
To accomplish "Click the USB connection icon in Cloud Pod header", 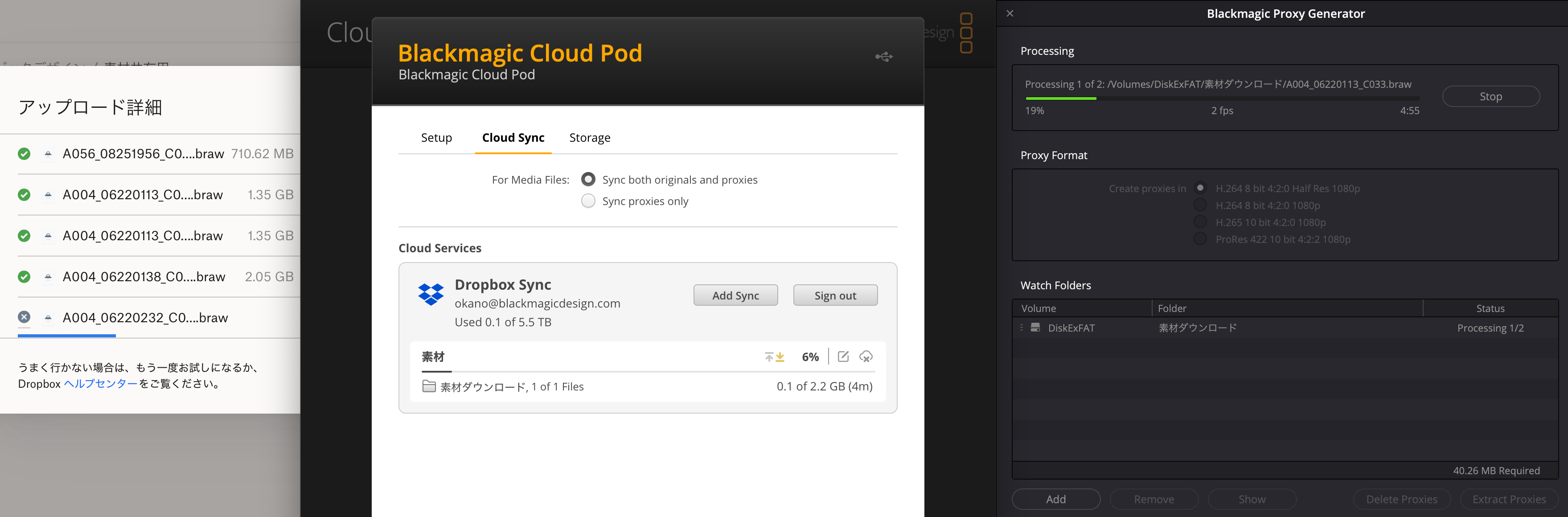I will click(x=884, y=57).
